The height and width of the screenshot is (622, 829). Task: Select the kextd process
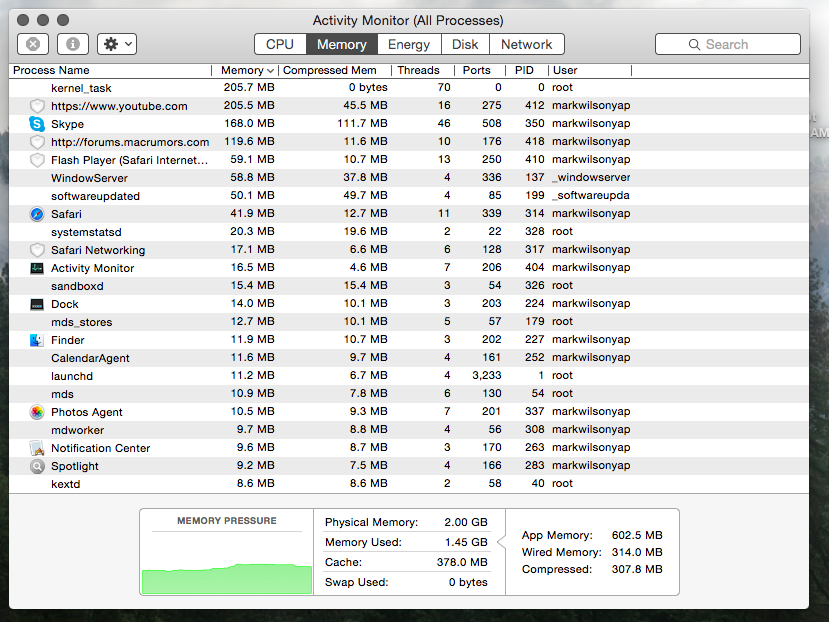(x=409, y=483)
